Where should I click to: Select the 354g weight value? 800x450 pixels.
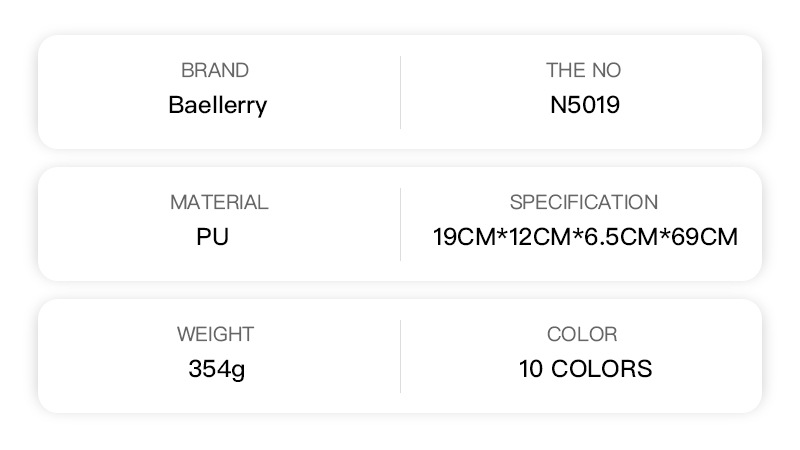pyautogui.click(x=217, y=369)
